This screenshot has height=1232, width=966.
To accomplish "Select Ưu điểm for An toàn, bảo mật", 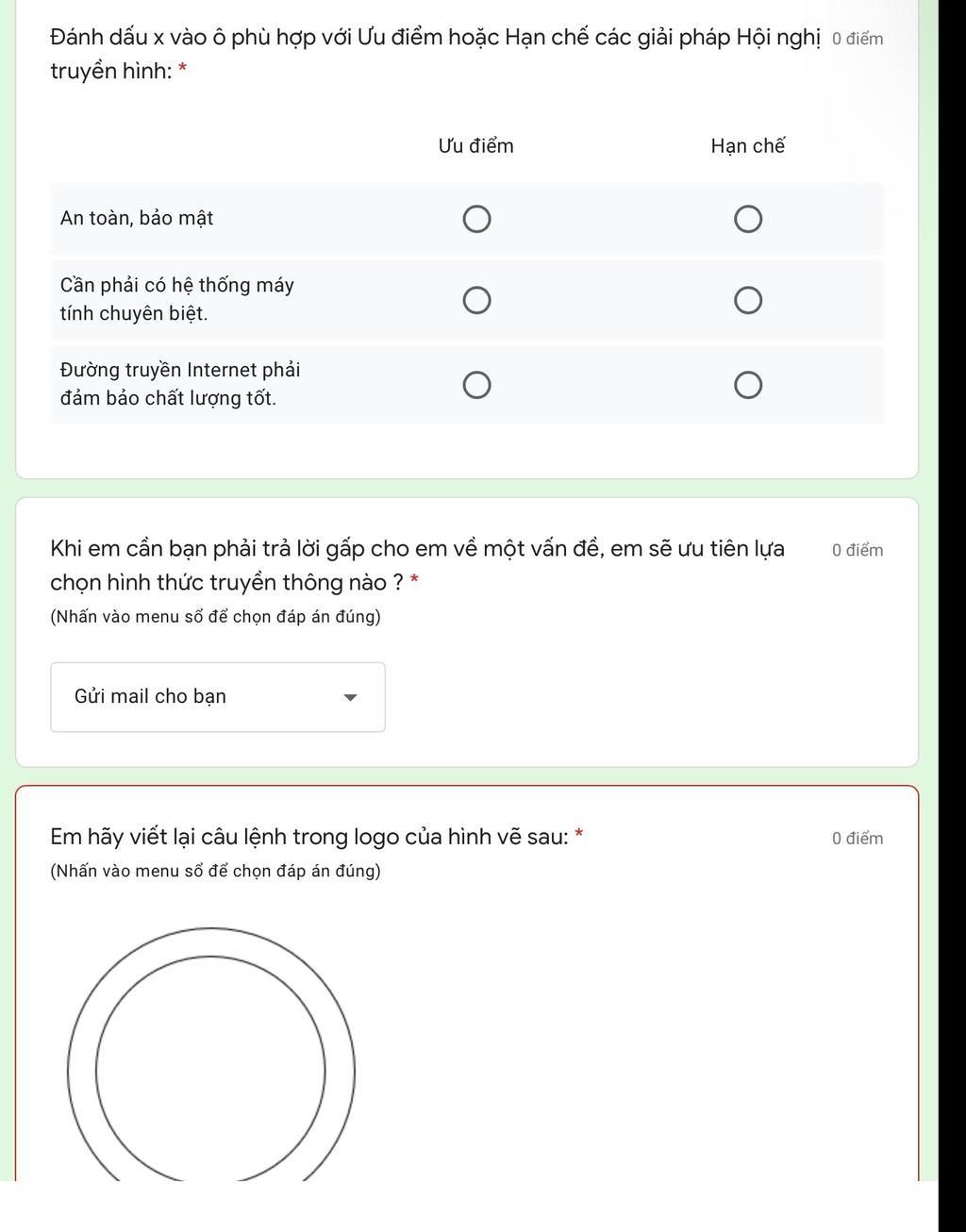I will tap(476, 220).
